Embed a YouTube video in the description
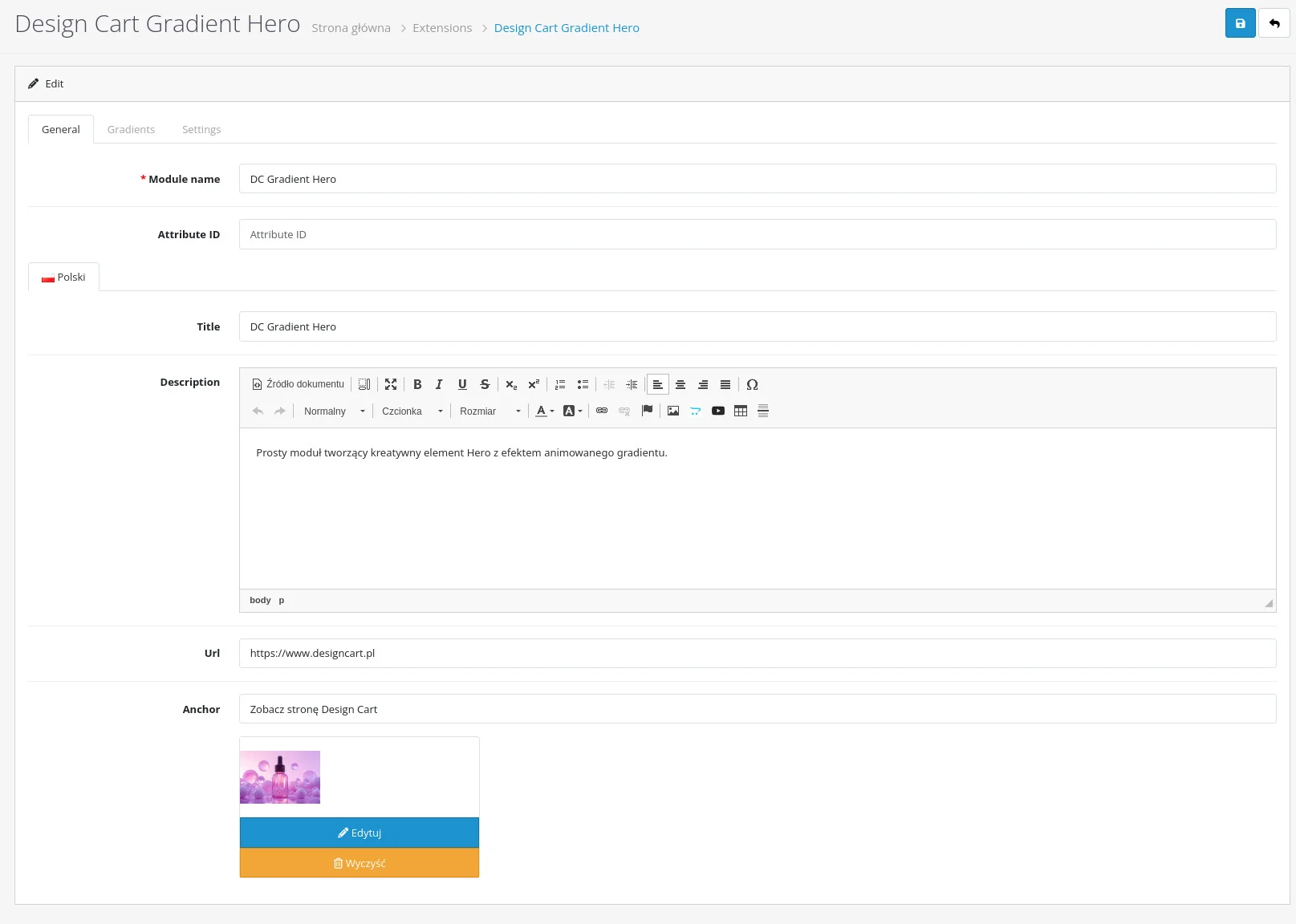The height and width of the screenshot is (924, 1296). (718, 411)
